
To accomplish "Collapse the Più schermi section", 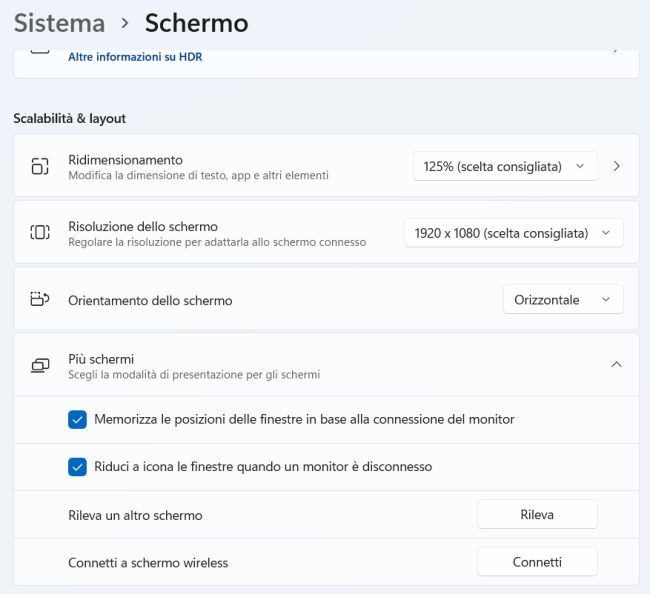I will coord(616,365).
